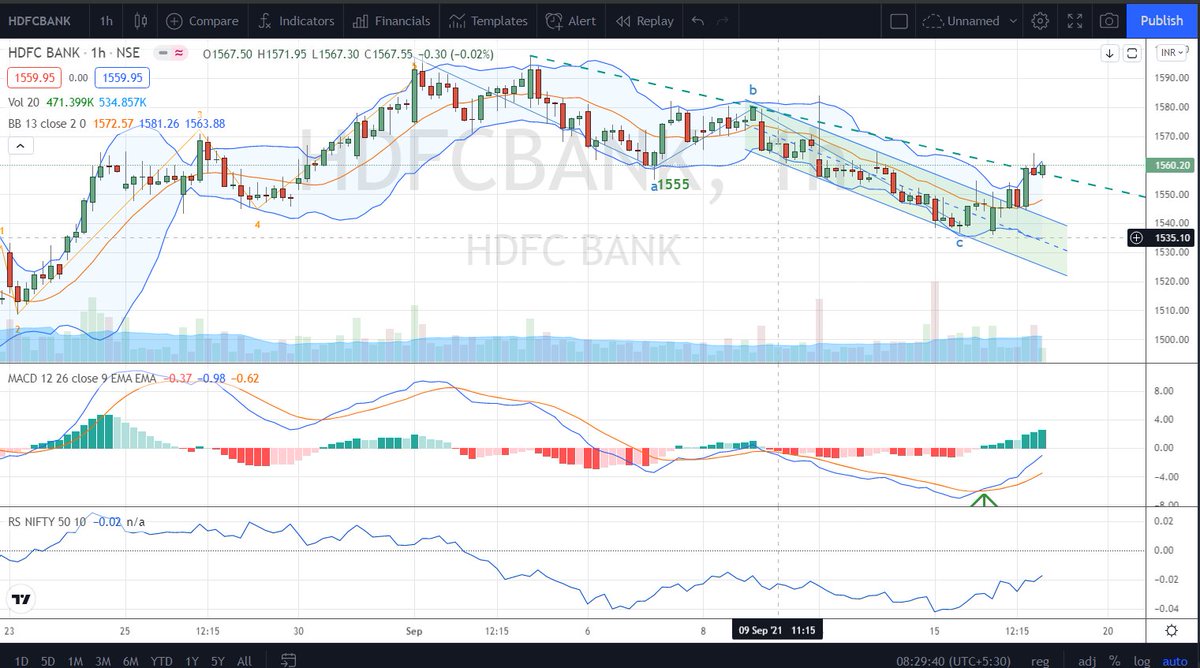The height and width of the screenshot is (668, 1200).
Task: Open chart settings gear in top toolbar
Action: click(1040, 20)
